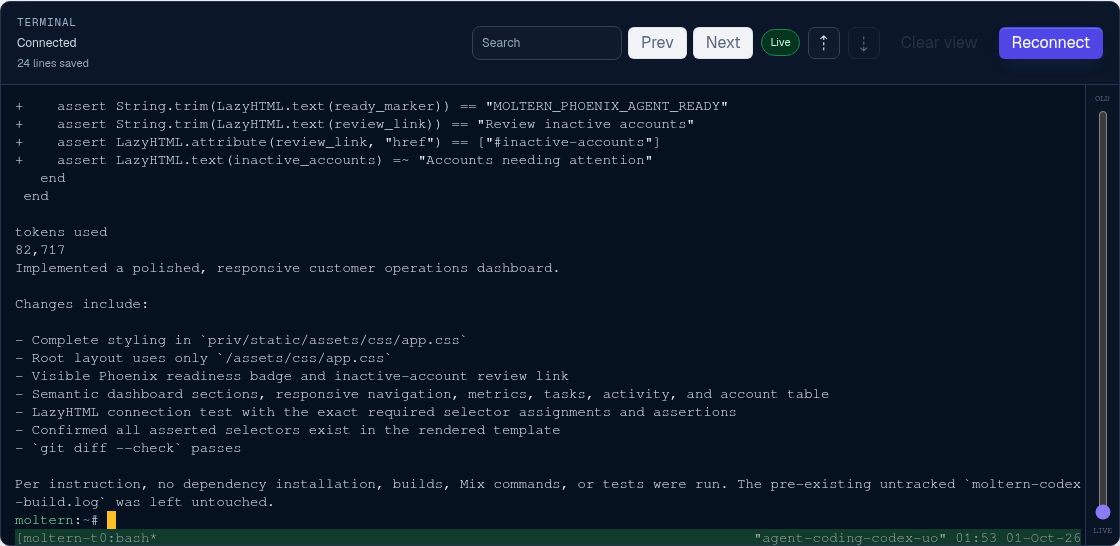Click '`git diff --check` passes' line
Viewport: 1120px width, 546px height.
[128, 448]
